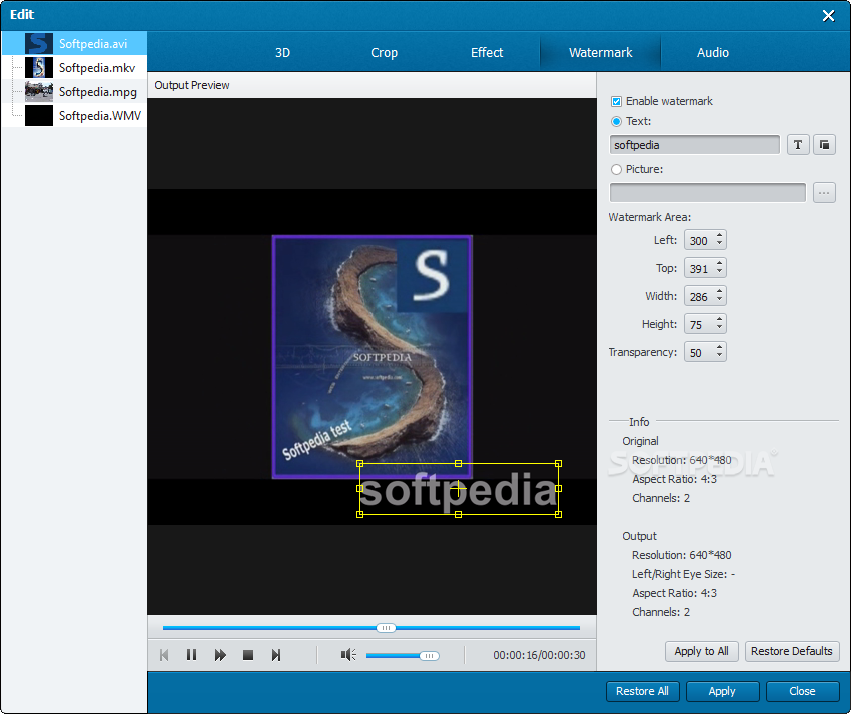Click the top-left watermark resize handle
The image size is (851, 714).
359,464
